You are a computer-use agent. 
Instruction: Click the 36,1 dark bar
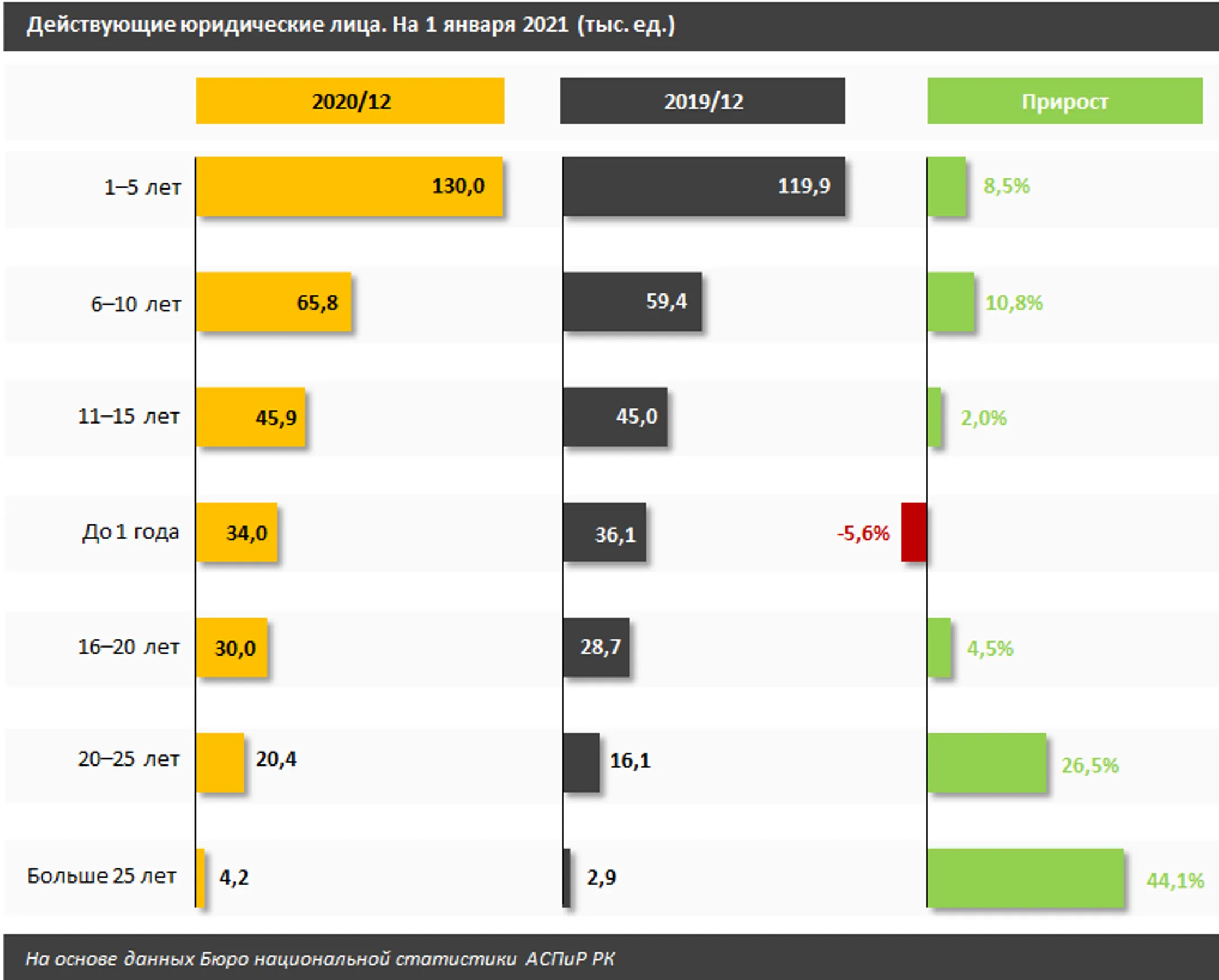point(604,532)
